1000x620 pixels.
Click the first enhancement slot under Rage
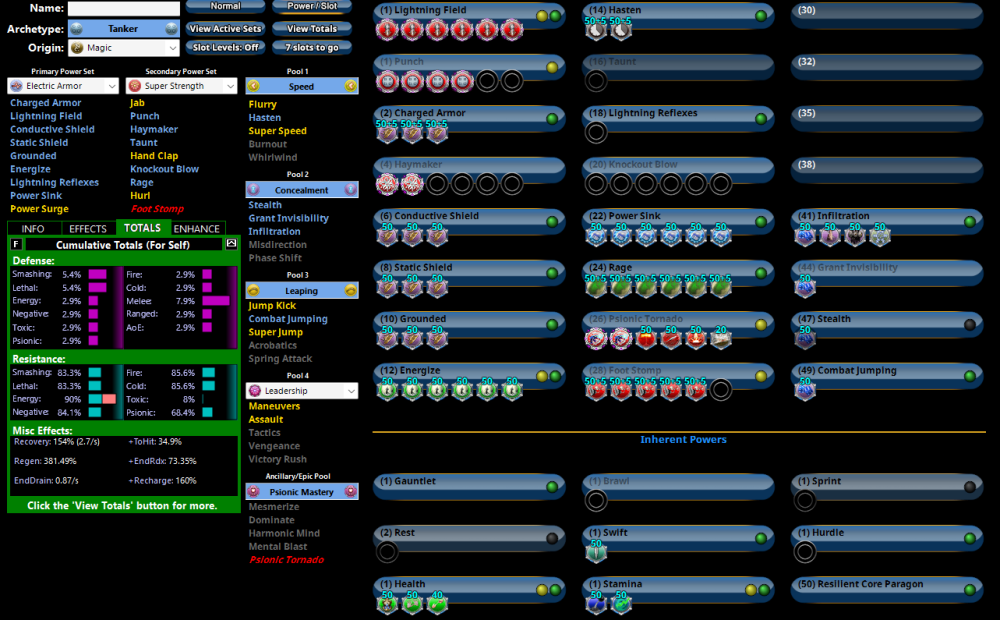tap(596, 288)
